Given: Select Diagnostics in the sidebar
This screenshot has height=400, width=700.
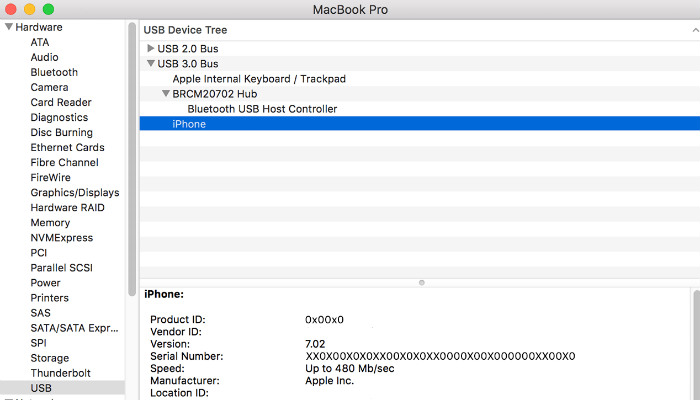Looking at the screenshot, I should coord(59,117).
